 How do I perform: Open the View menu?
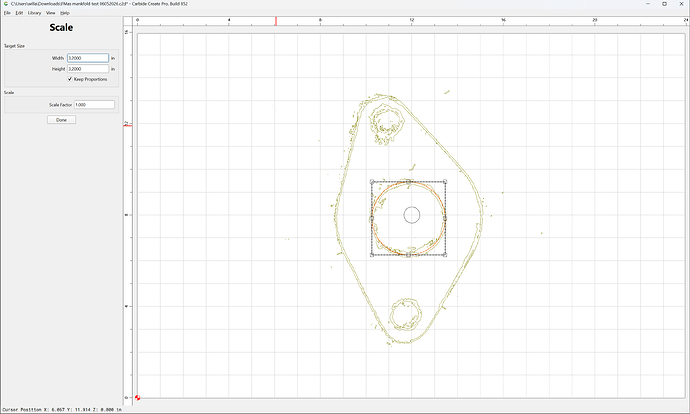pyautogui.click(x=51, y=13)
